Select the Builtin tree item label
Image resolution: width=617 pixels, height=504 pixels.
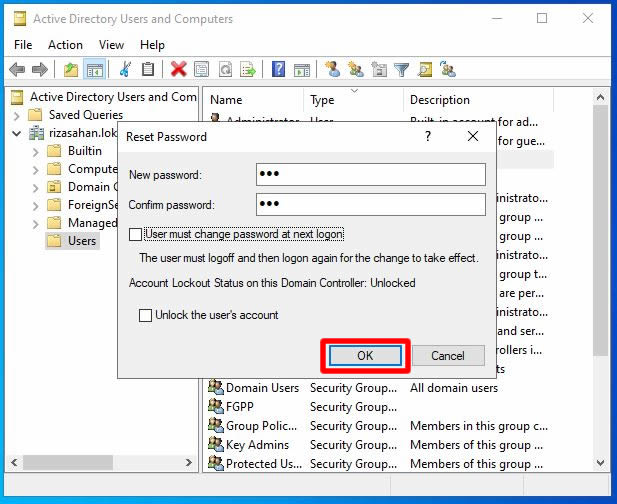pyautogui.click(x=85, y=151)
